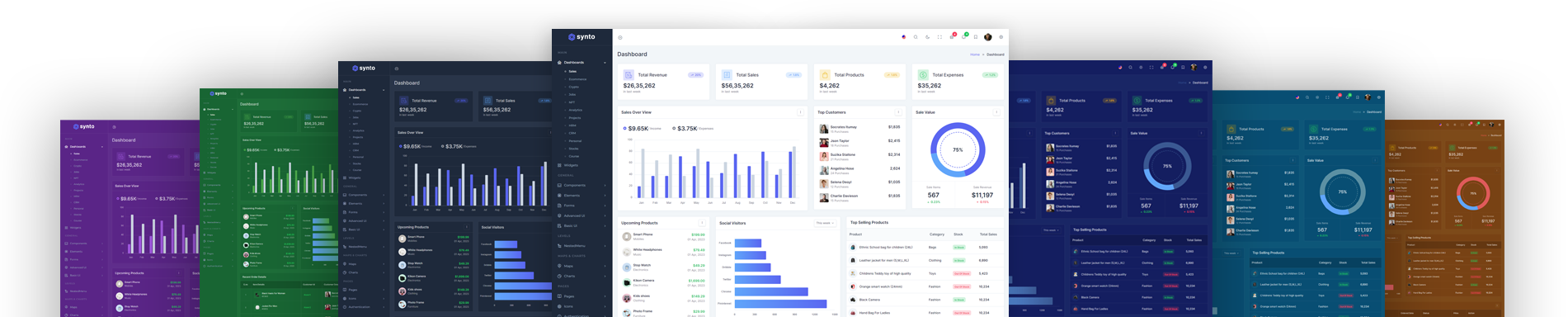Click the search icon in the white dashboard header
The width and height of the screenshot is (1568, 317).
[916, 37]
